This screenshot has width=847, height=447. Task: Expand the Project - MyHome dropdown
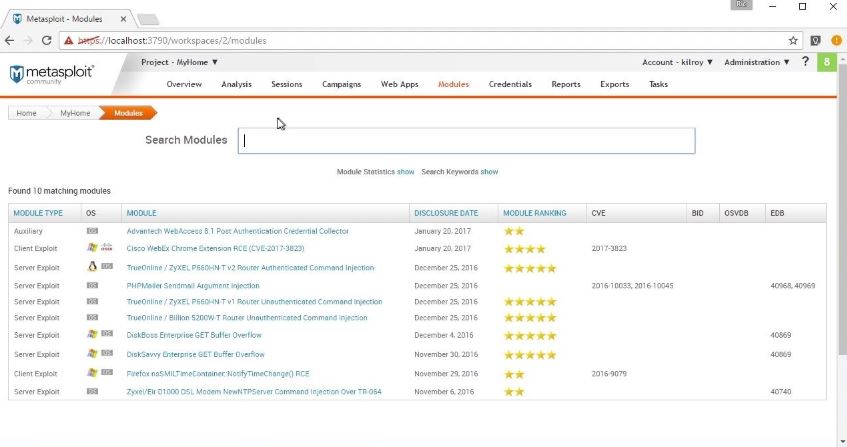tap(179, 62)
